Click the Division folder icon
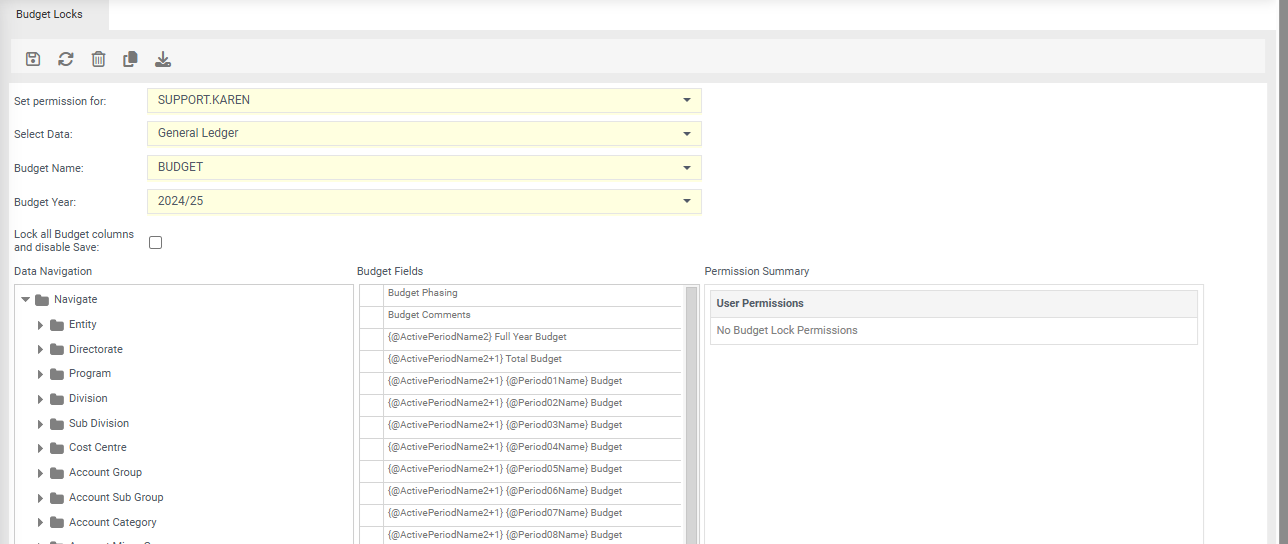This screenshot has height=544, width=1288. pos(57,398)
